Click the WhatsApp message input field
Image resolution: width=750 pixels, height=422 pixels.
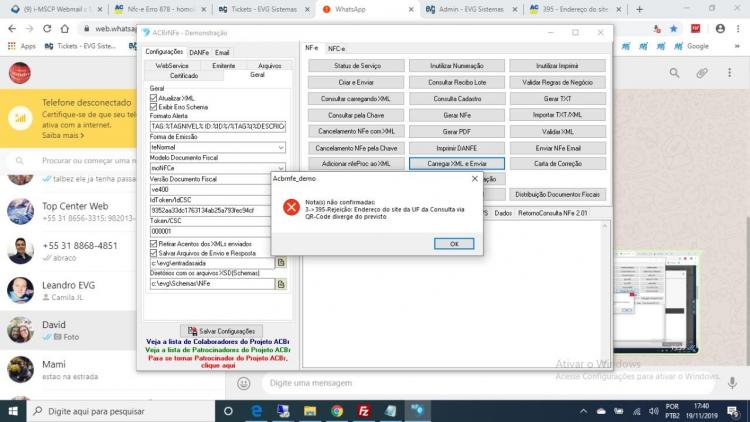coord(490,383)
